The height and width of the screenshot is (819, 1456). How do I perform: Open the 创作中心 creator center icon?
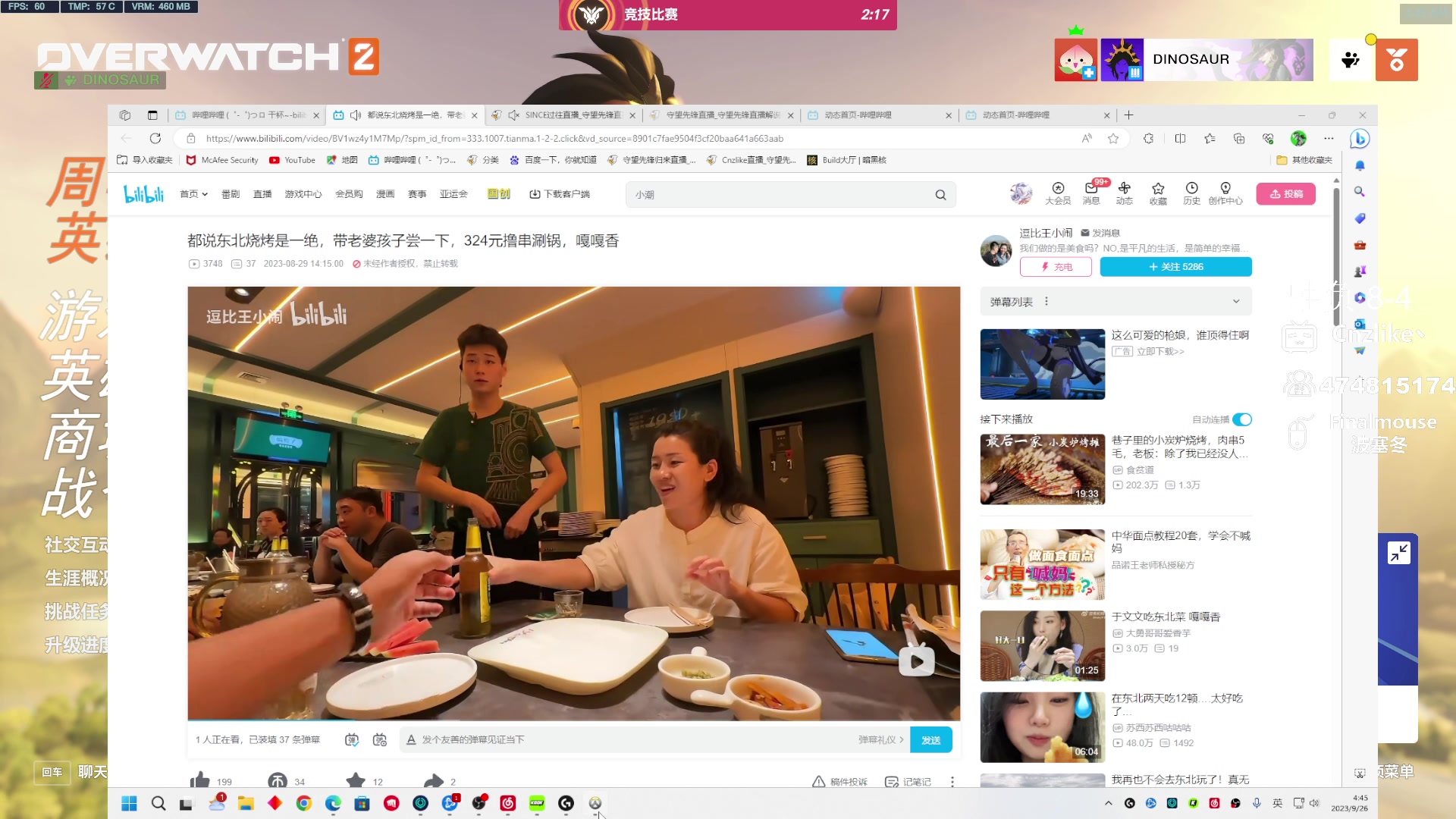tap(1225, 193)
